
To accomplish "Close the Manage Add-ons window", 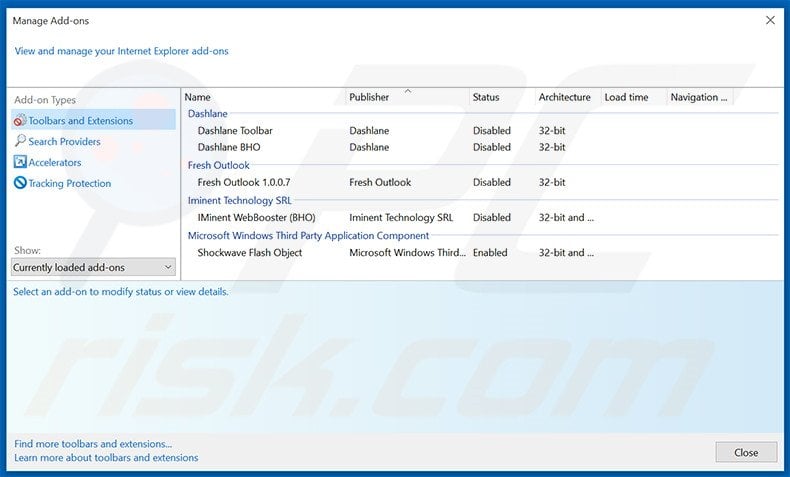I will [x=769, y=19].
